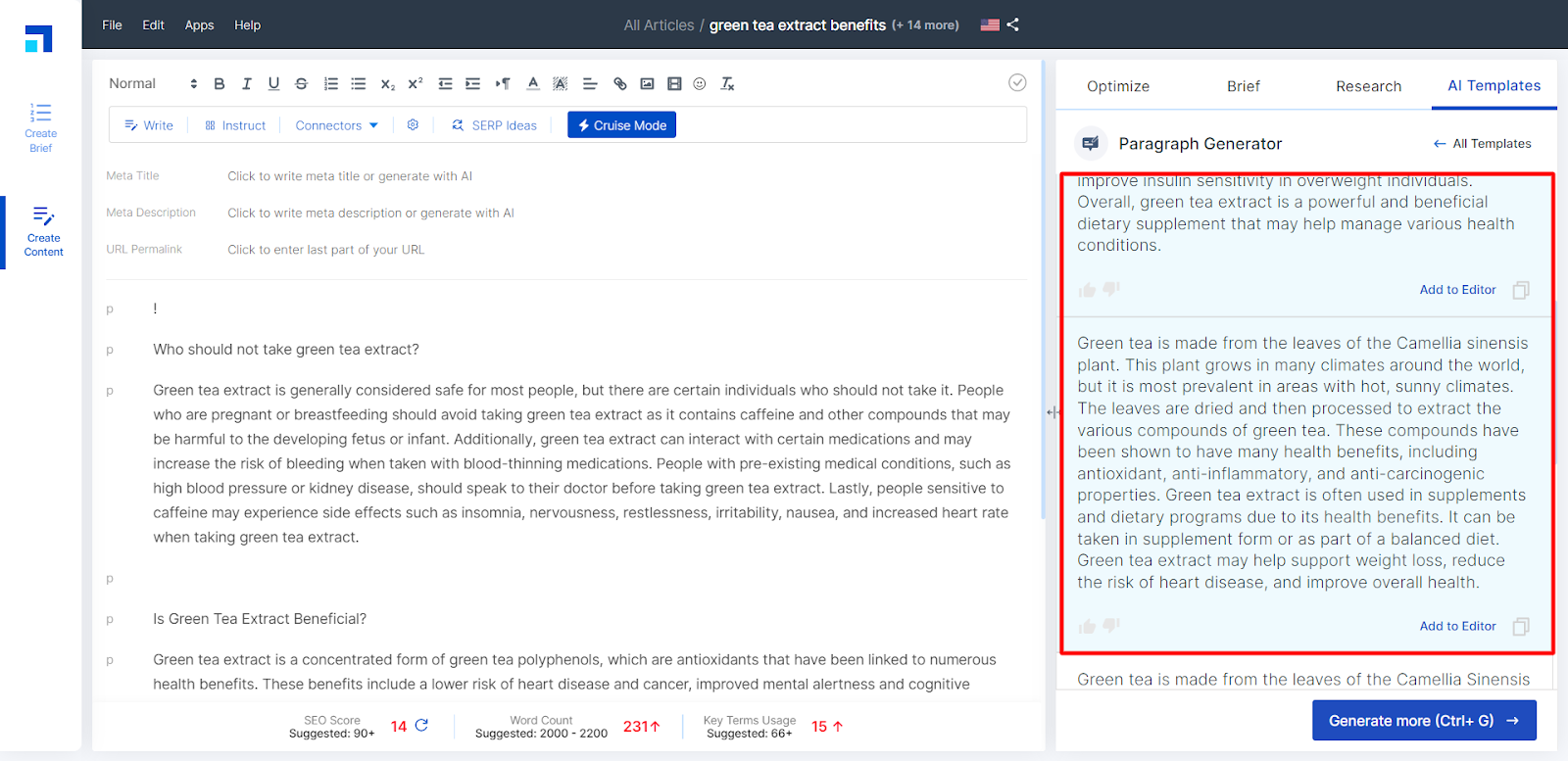The height and width of the screenshot is (761, 1568).
Task: Click the 'Who should not take green tea extract?' line
Action: 286,350
